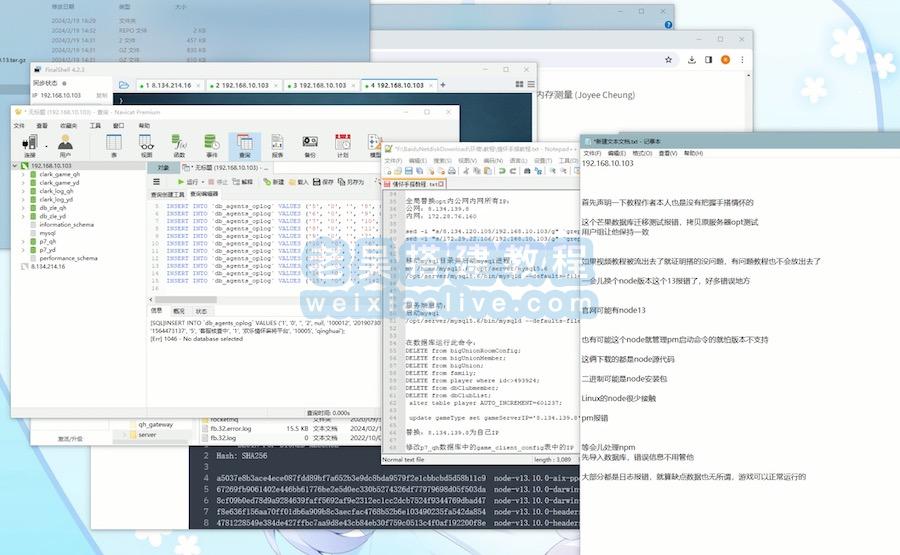Bookmark page with Chrome star icon
The image size is (900, 555).
coord(668,60)
